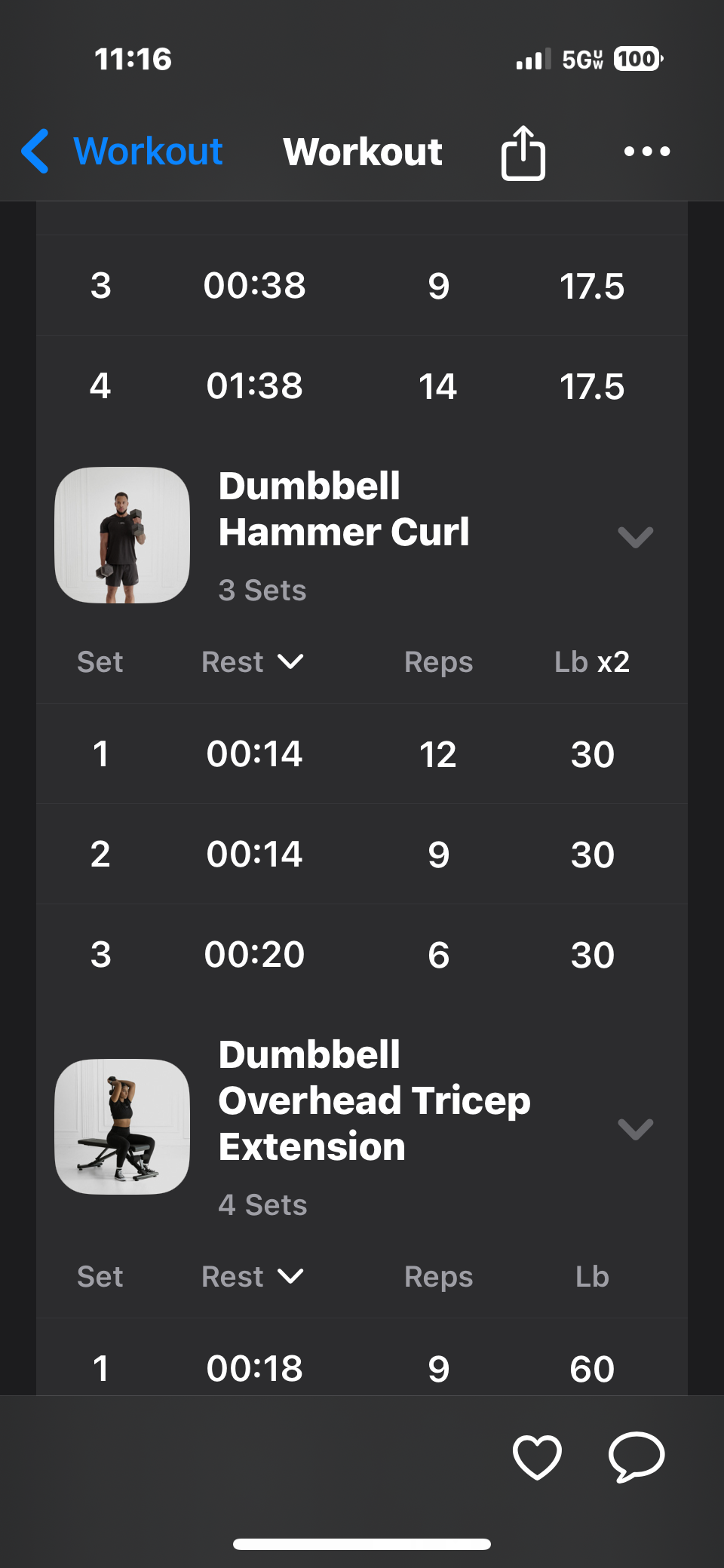Tap Hammer Curl set 2 reps value 9

[x=438, y=855]
